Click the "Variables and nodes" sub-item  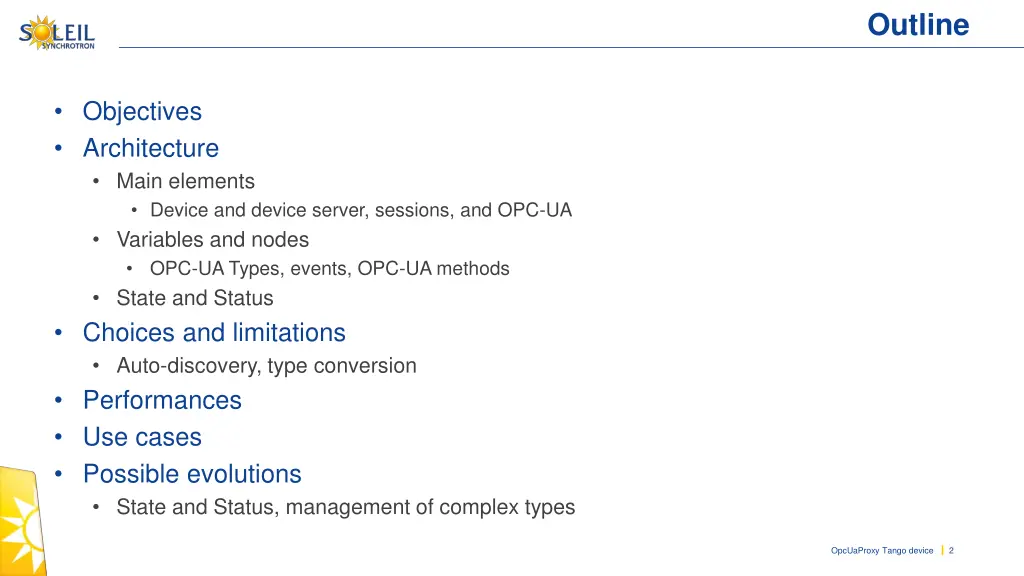tap(212, 239)
